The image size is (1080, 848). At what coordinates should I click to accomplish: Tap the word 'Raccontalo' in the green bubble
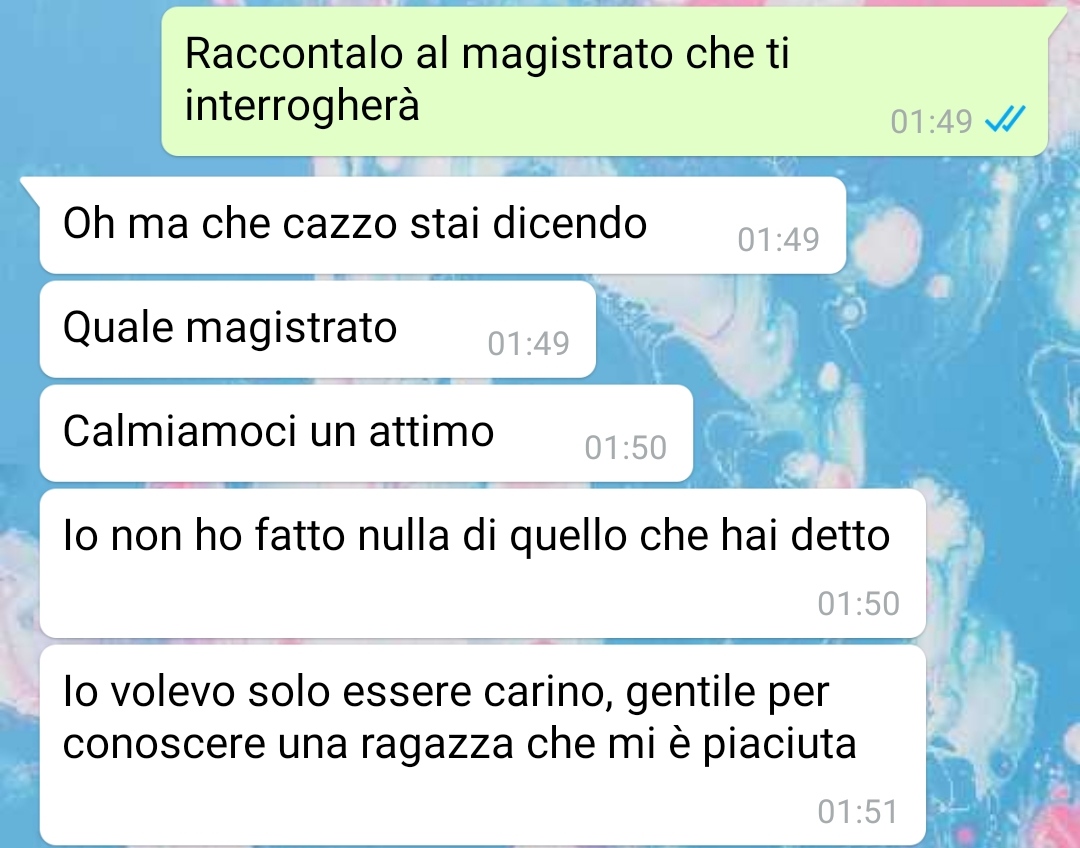point(293,53)
